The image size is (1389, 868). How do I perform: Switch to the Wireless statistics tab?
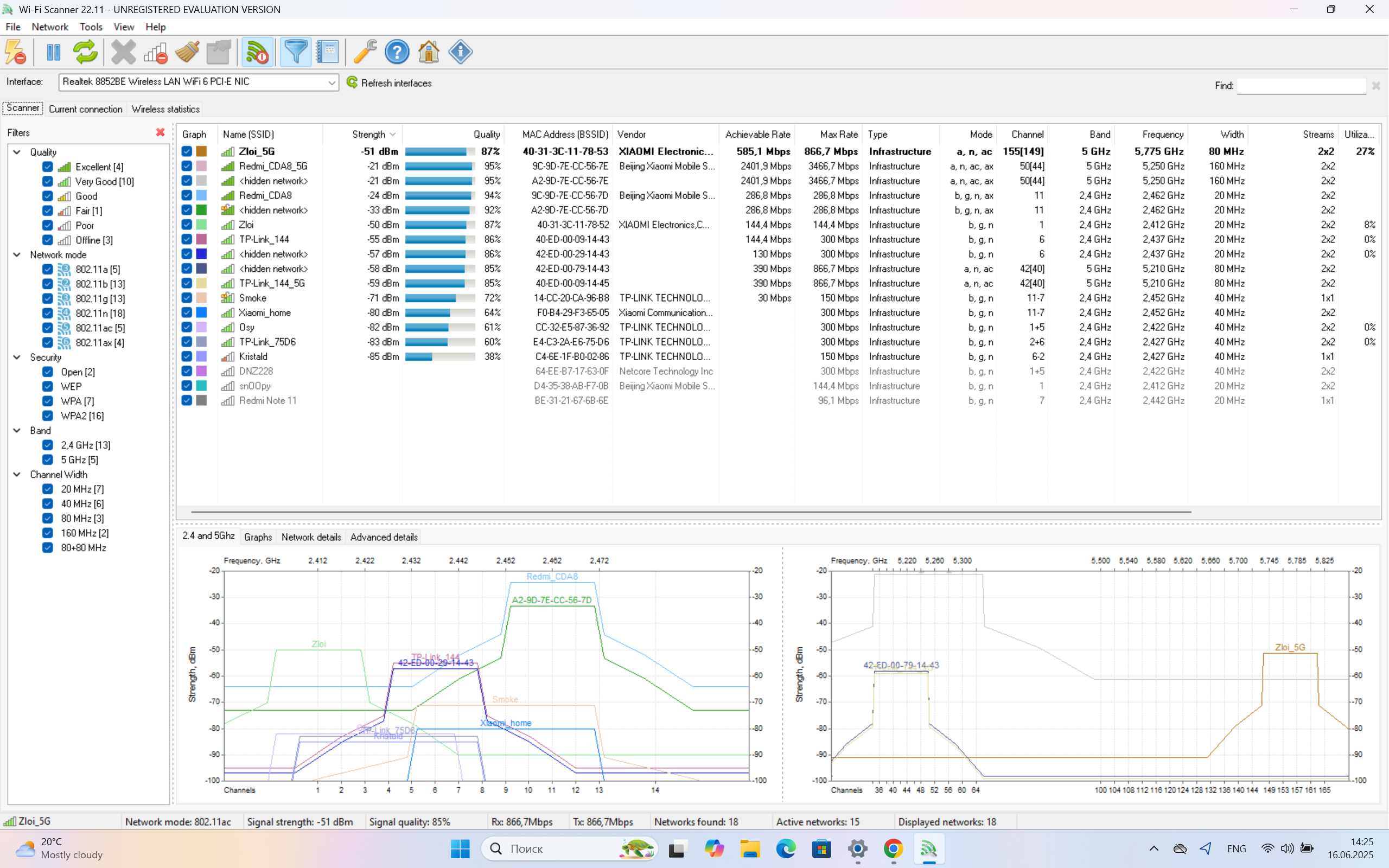[x=165, y=109]
